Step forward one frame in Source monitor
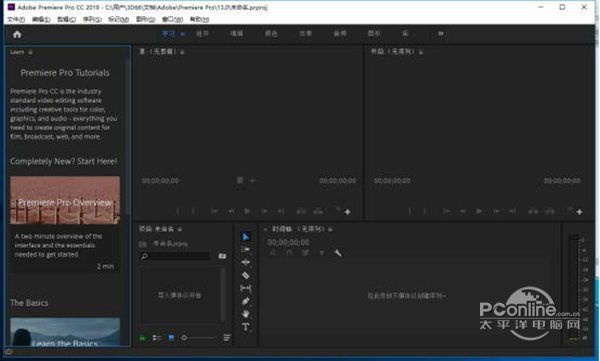 click(x=264, y=211)
